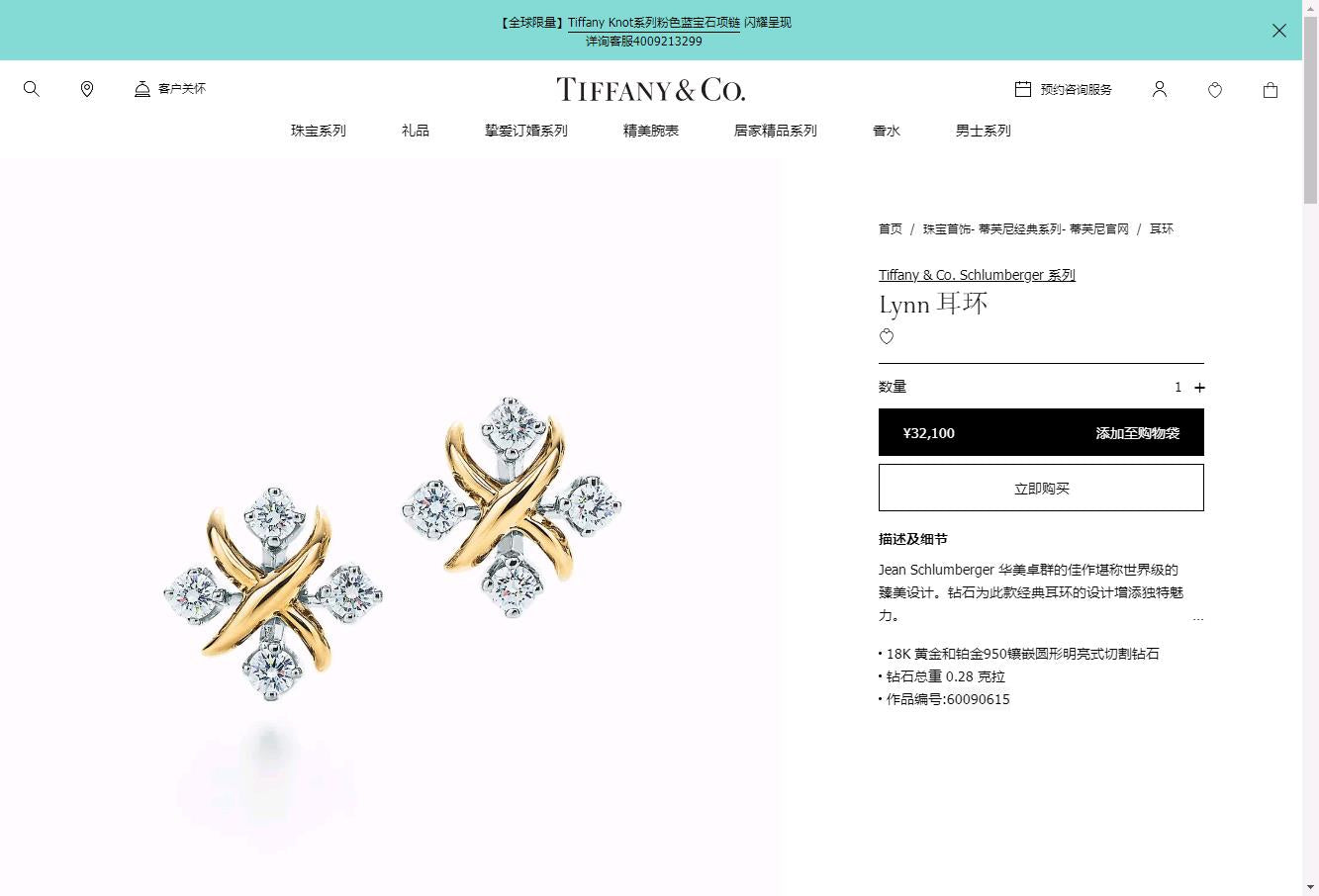Viewport: 1319px width, 896px height.
Task: Click the Tiffany Knot promo banner link
Action: [x=654, y=23]
